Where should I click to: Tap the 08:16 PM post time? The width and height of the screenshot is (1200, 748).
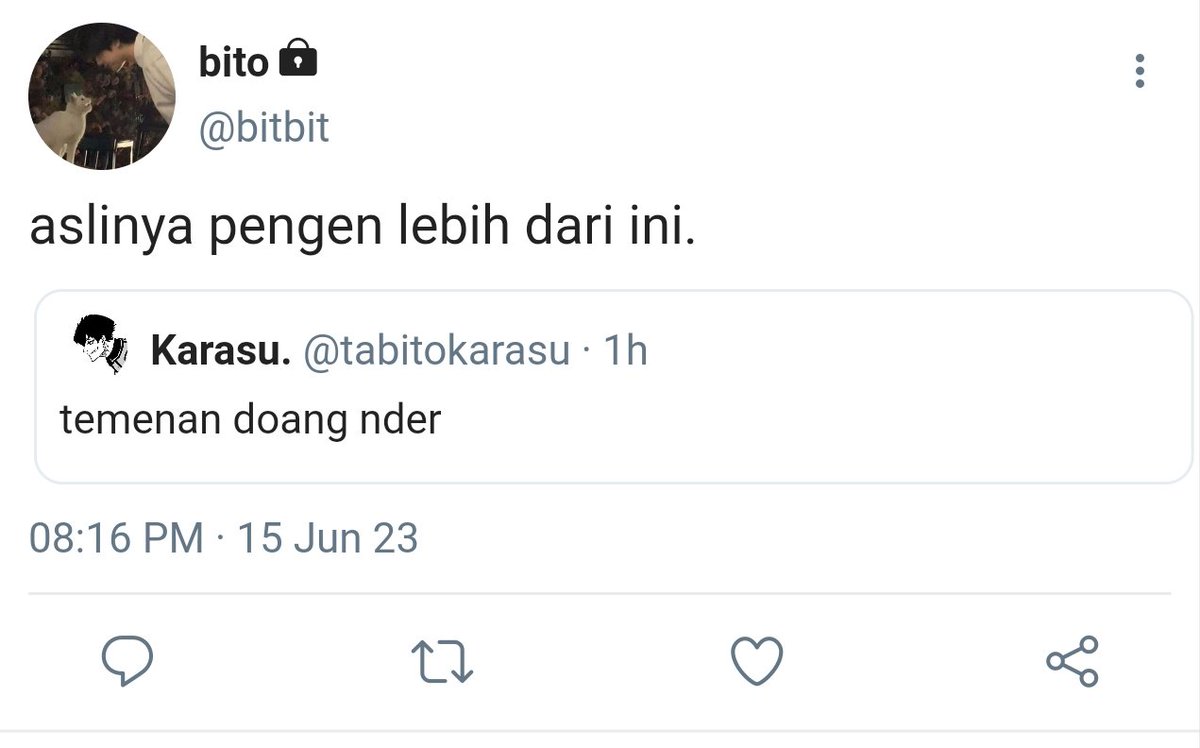[x=115, y=539]
